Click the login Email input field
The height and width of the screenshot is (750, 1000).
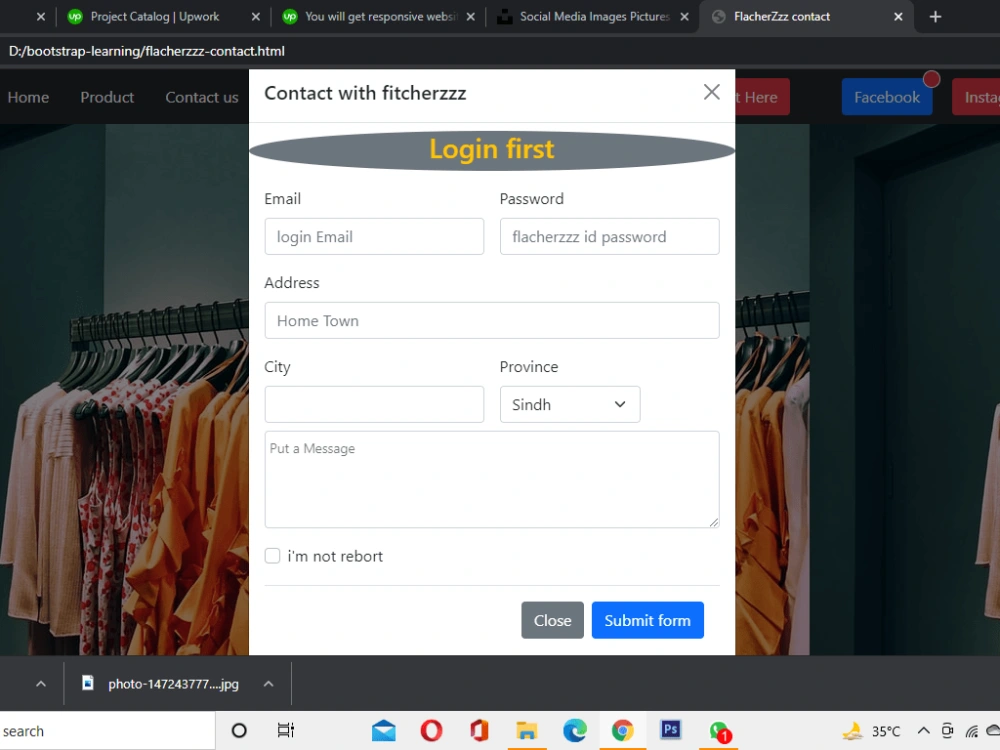click(374, 237)
